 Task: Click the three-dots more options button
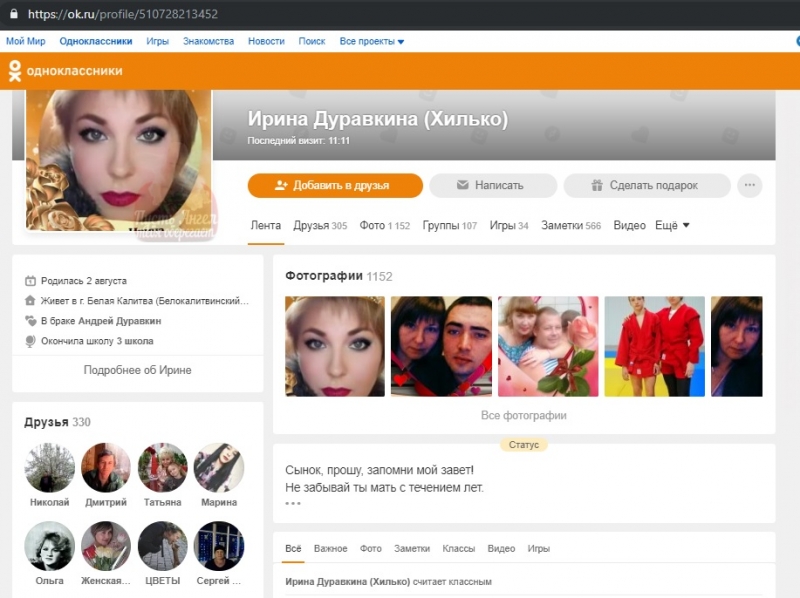click(x=749, y=185)
